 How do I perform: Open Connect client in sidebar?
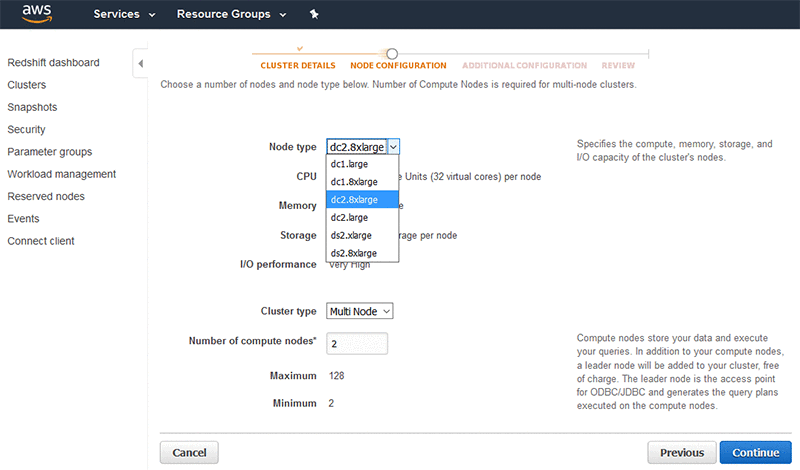coord(41,241)
